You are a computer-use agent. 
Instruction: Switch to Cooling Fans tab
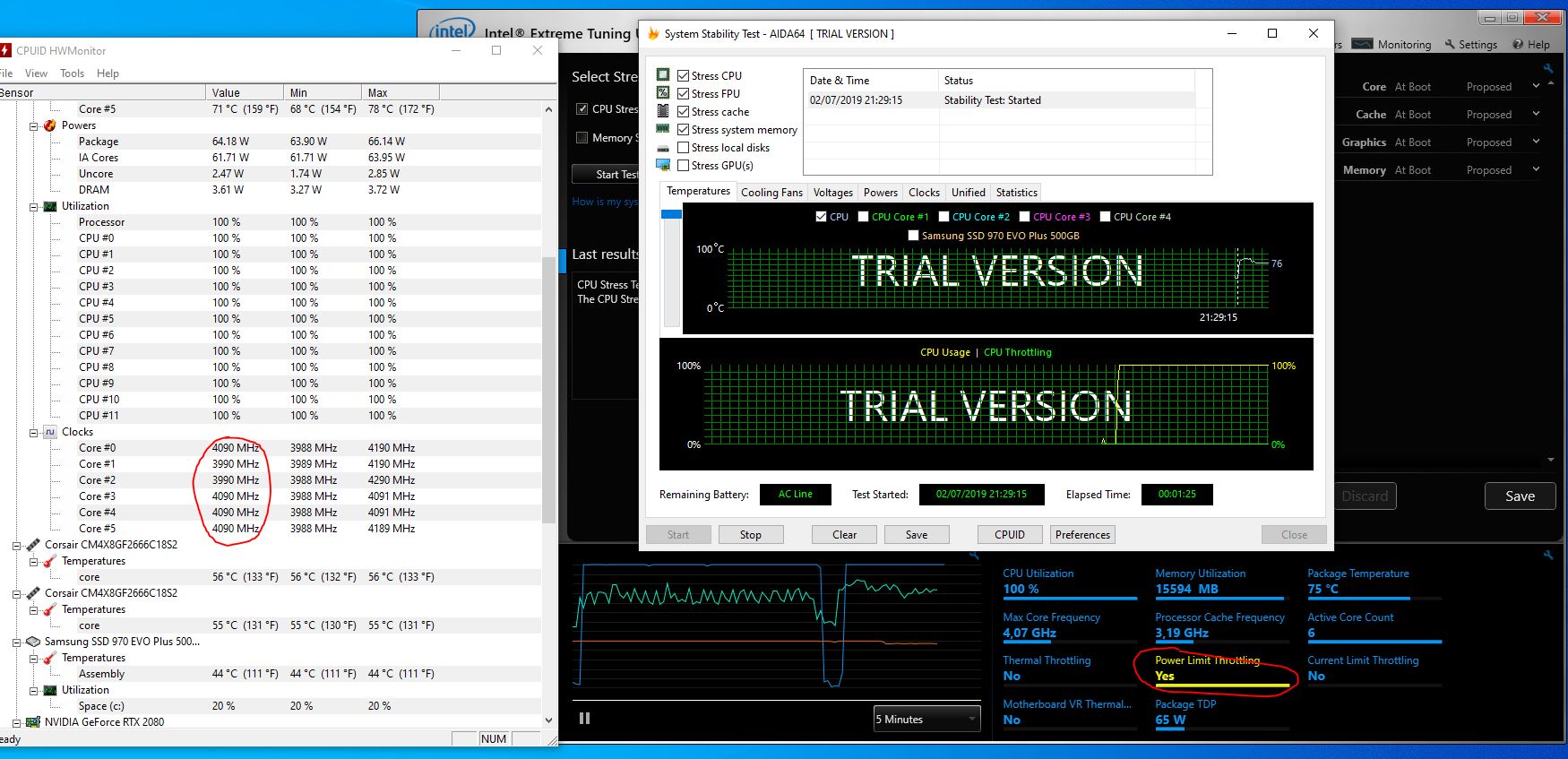pyautogui.click(x=771, y=193)
